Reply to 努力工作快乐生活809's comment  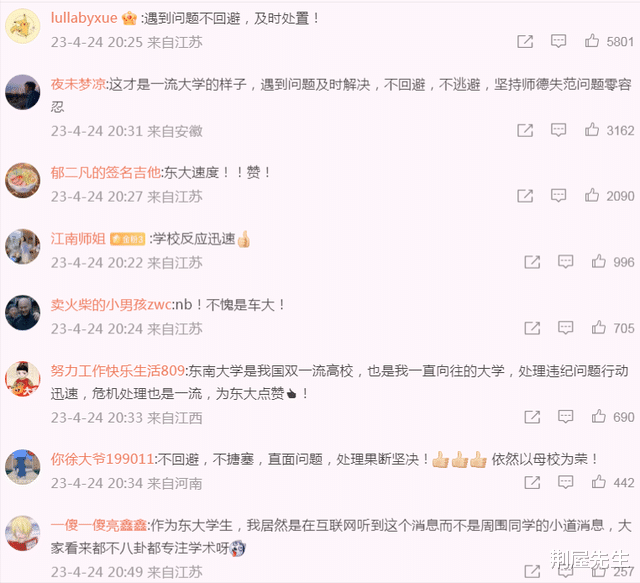tap(565, 416)
